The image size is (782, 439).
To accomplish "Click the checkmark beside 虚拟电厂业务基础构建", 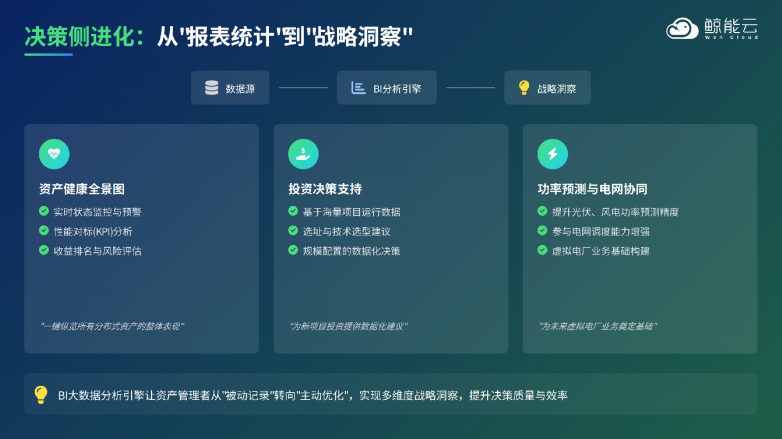I will (x=542, y=250).
